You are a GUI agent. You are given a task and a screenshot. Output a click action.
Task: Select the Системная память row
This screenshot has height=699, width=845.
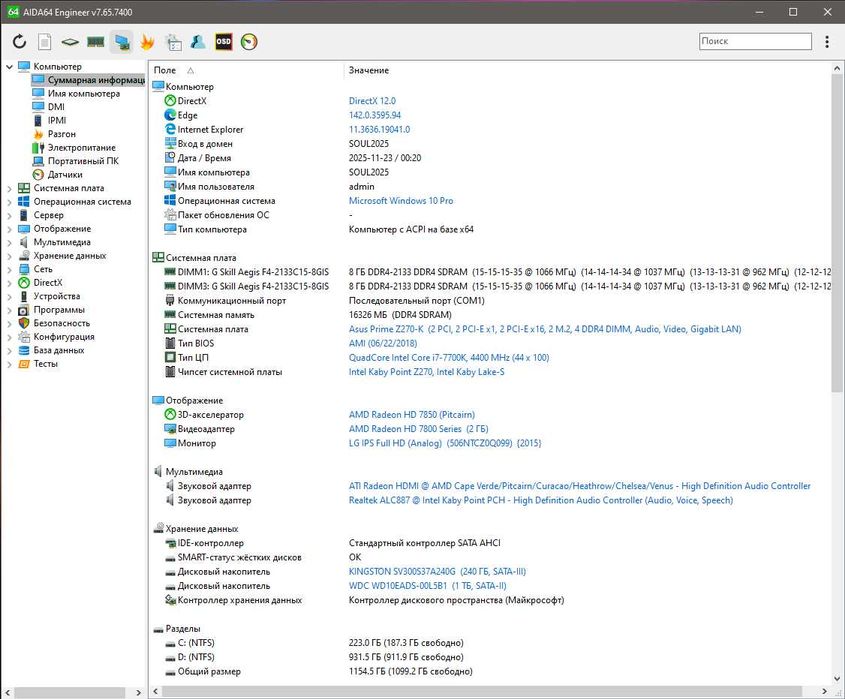(491, 315)
